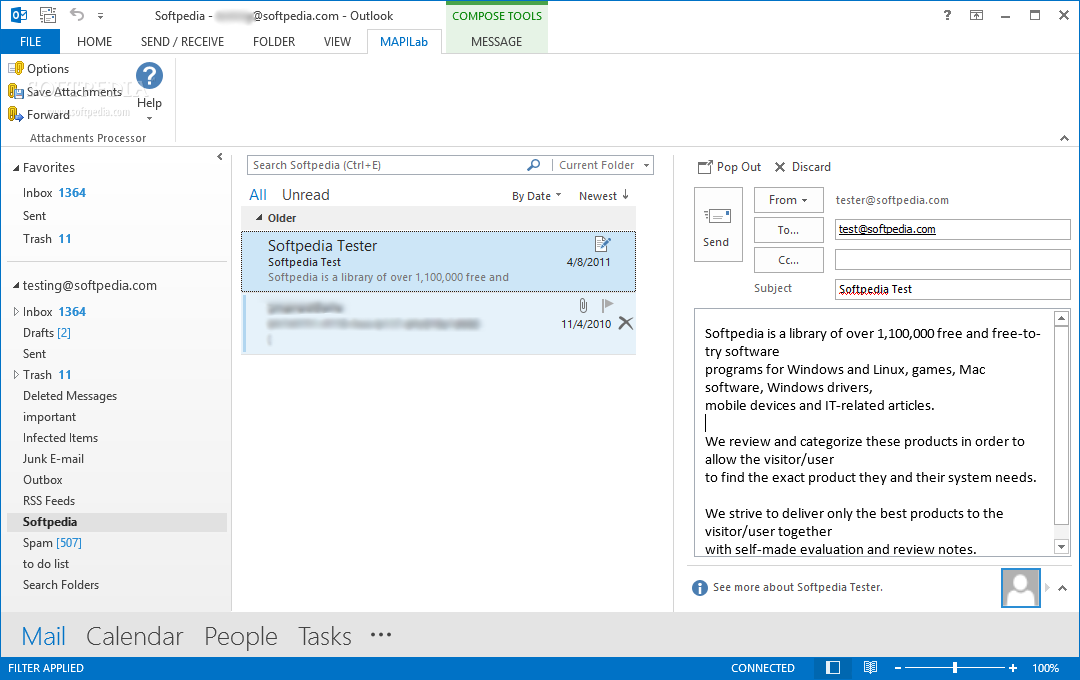Click the draft edit icon on Softpedia Tester message
1080x680 pixels.
603,243
